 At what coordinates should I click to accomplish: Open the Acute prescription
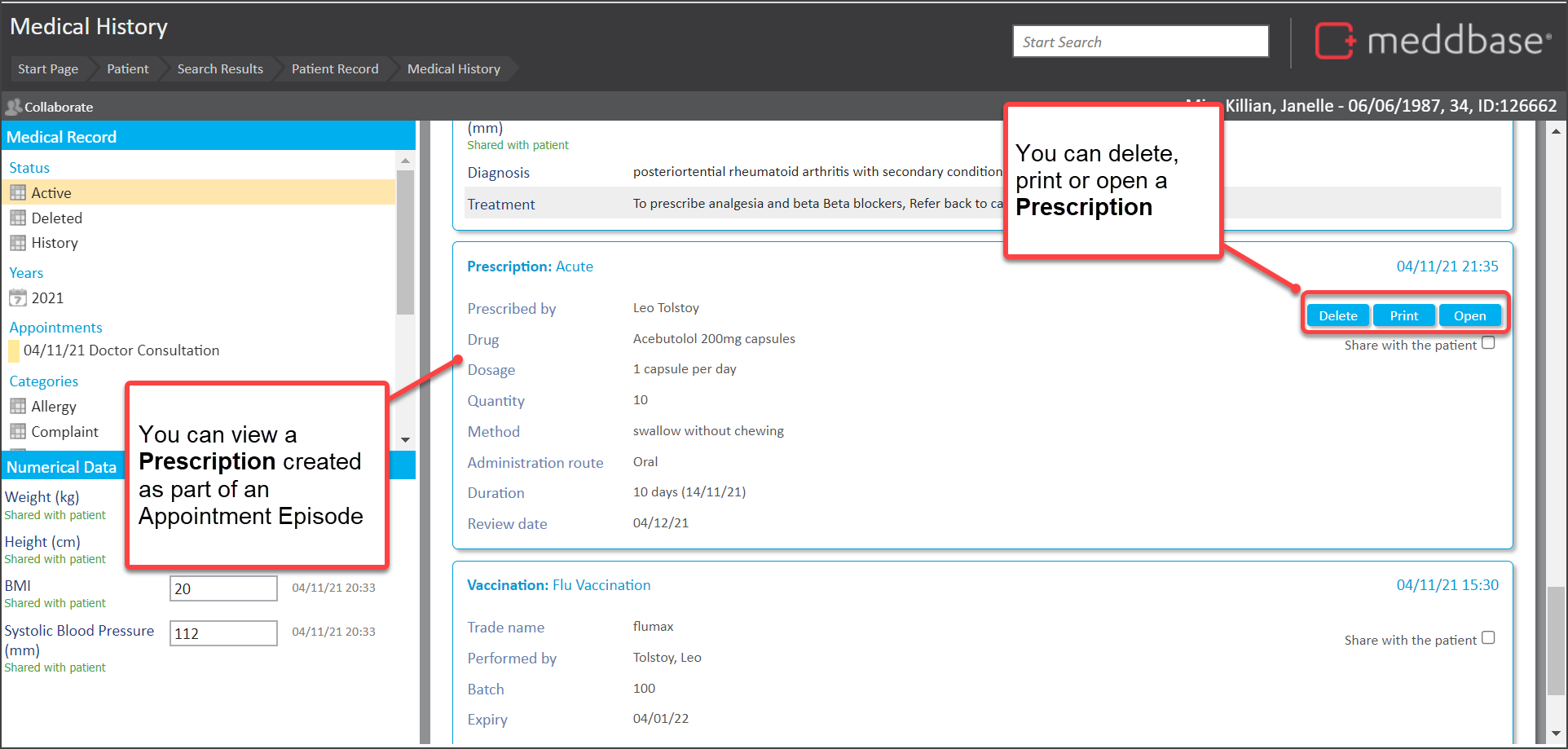pos(1469,316)
